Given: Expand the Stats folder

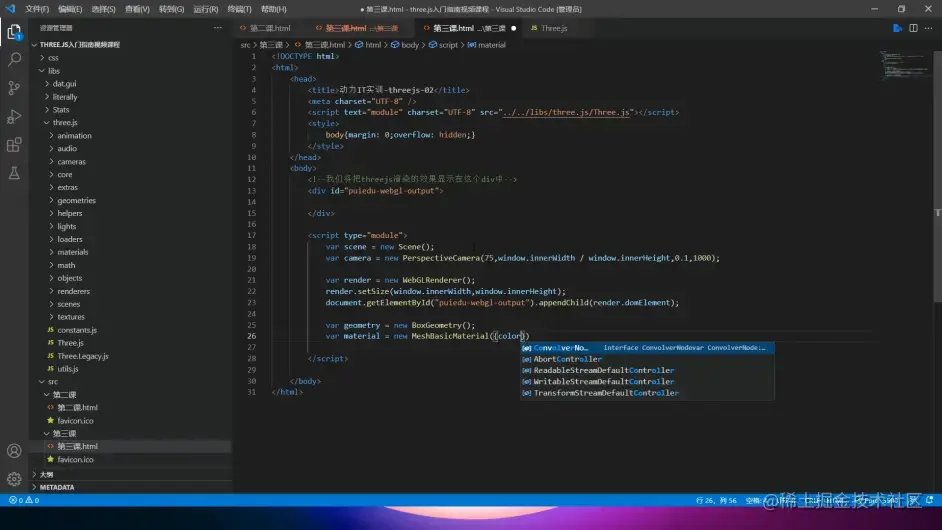Looking at the screenshot, I should click(61, 110).
